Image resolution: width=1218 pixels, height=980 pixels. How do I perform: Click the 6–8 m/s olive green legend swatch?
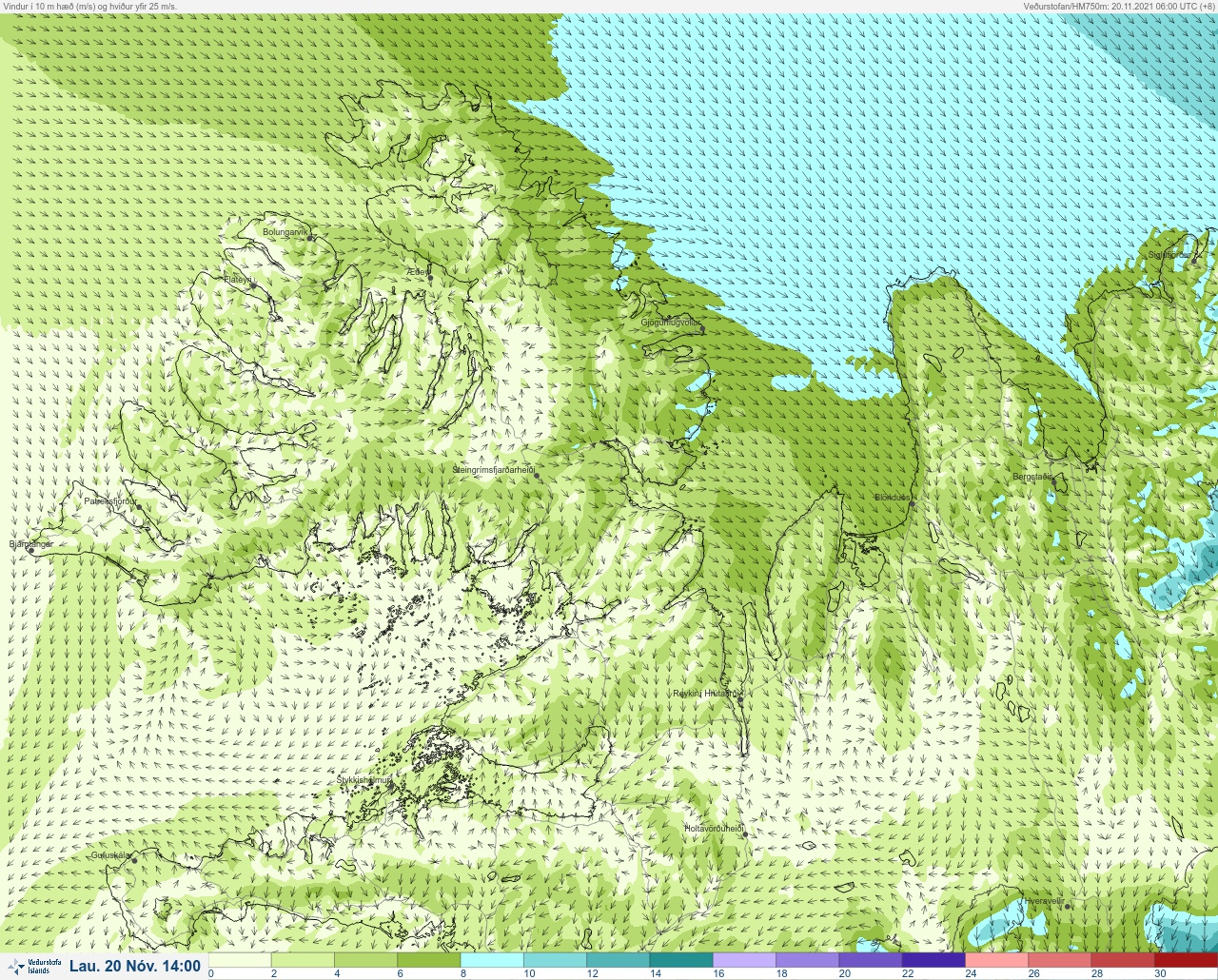pos(428,960)
